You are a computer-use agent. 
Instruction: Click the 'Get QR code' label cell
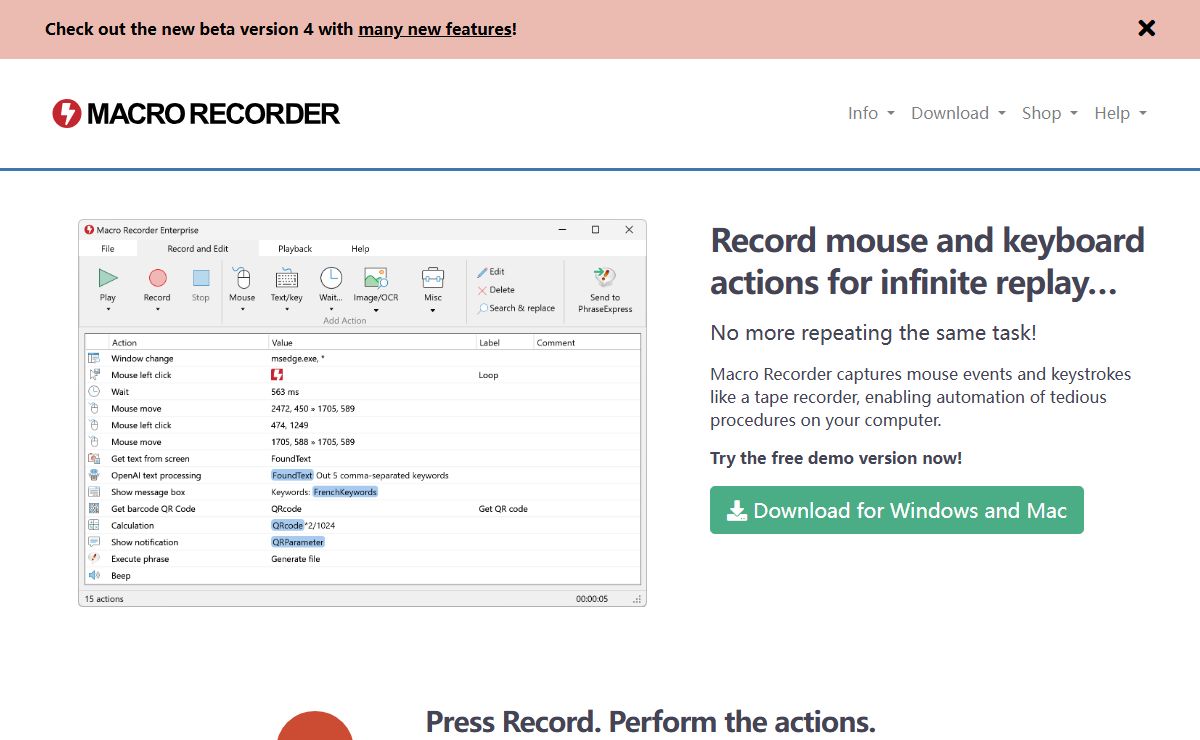tap(503, 508)
